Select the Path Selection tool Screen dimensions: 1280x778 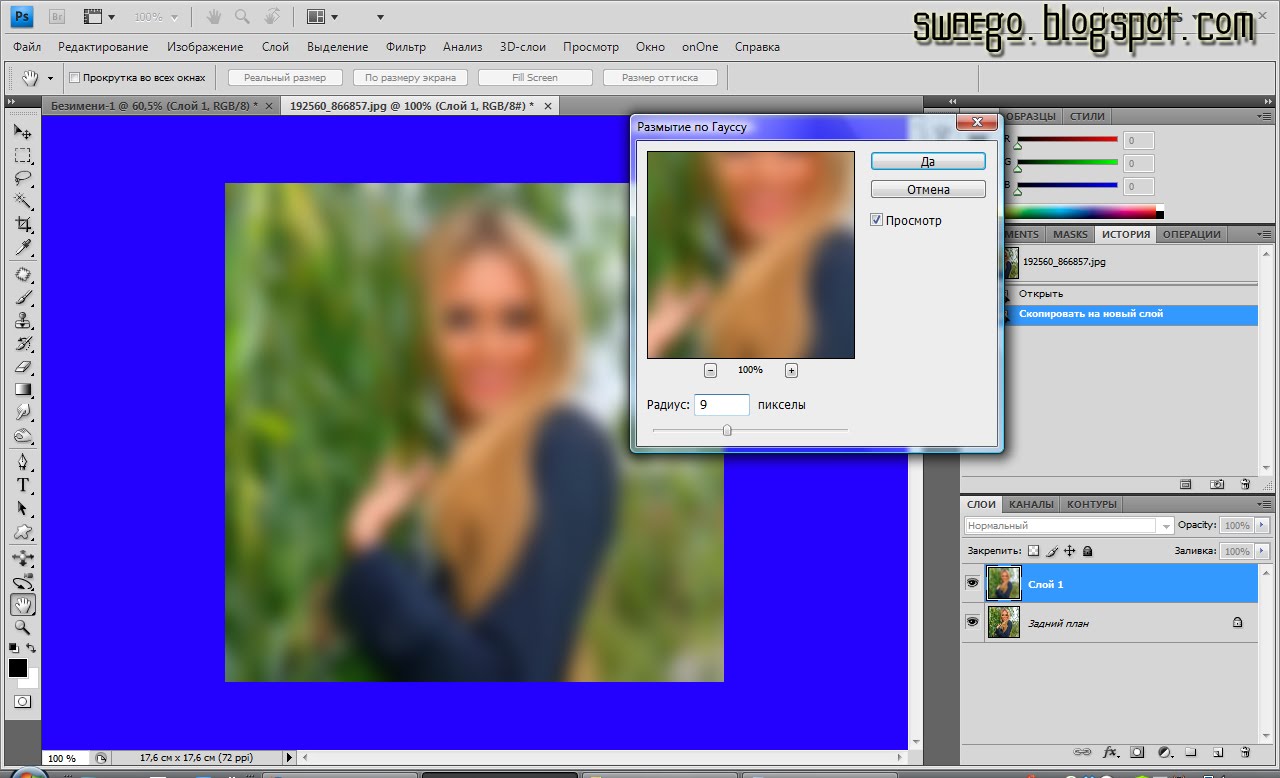(22, 508)
